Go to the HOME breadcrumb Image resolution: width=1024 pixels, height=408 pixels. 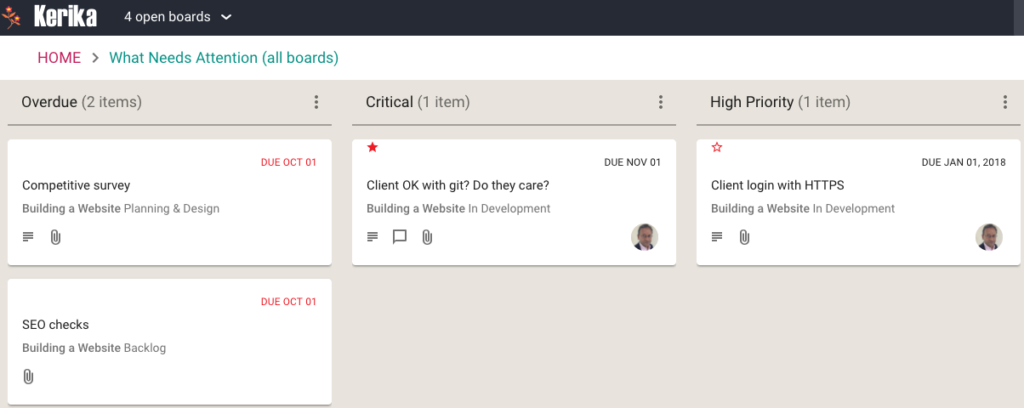coord(59,57)
